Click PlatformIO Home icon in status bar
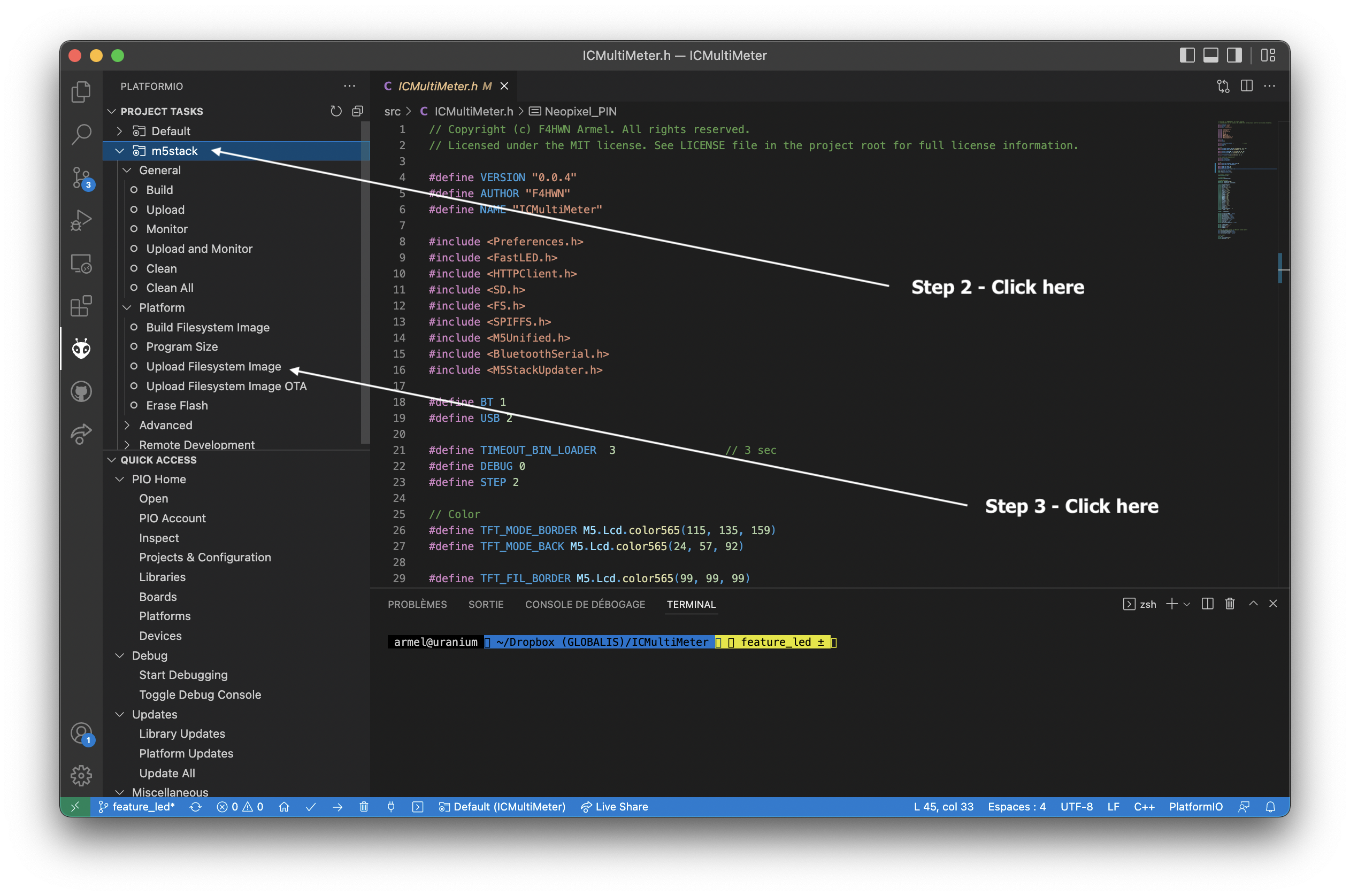 click(x=284, y=806)
